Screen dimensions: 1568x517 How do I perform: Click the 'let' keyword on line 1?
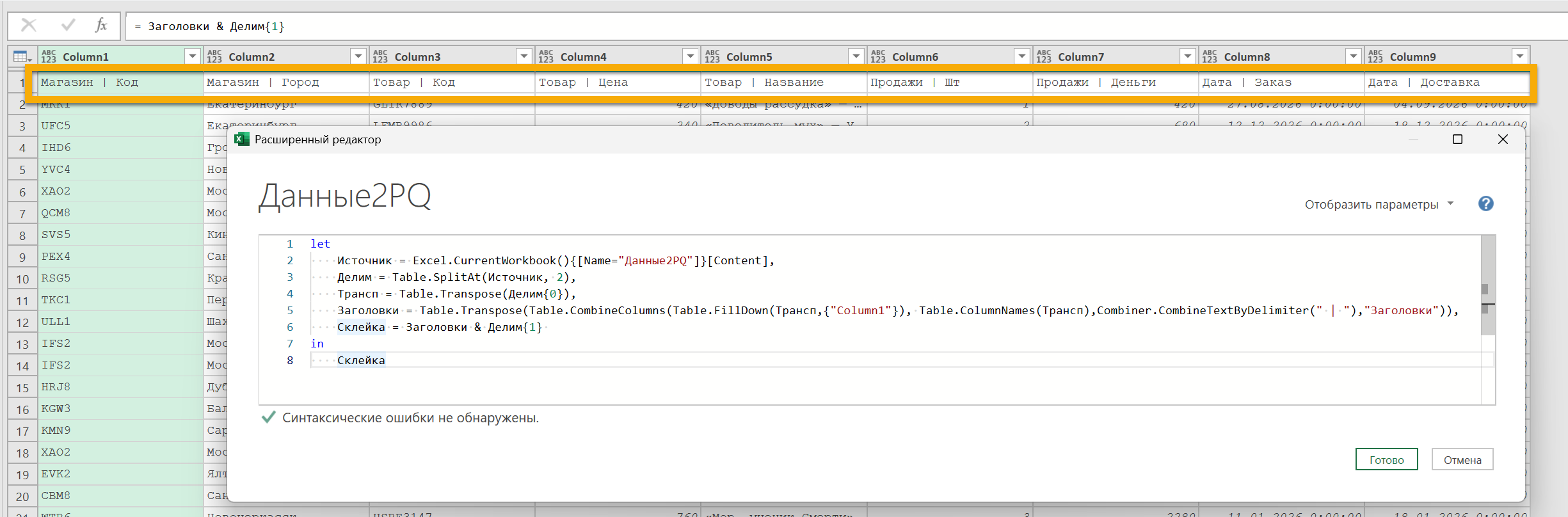click(320, 244)
